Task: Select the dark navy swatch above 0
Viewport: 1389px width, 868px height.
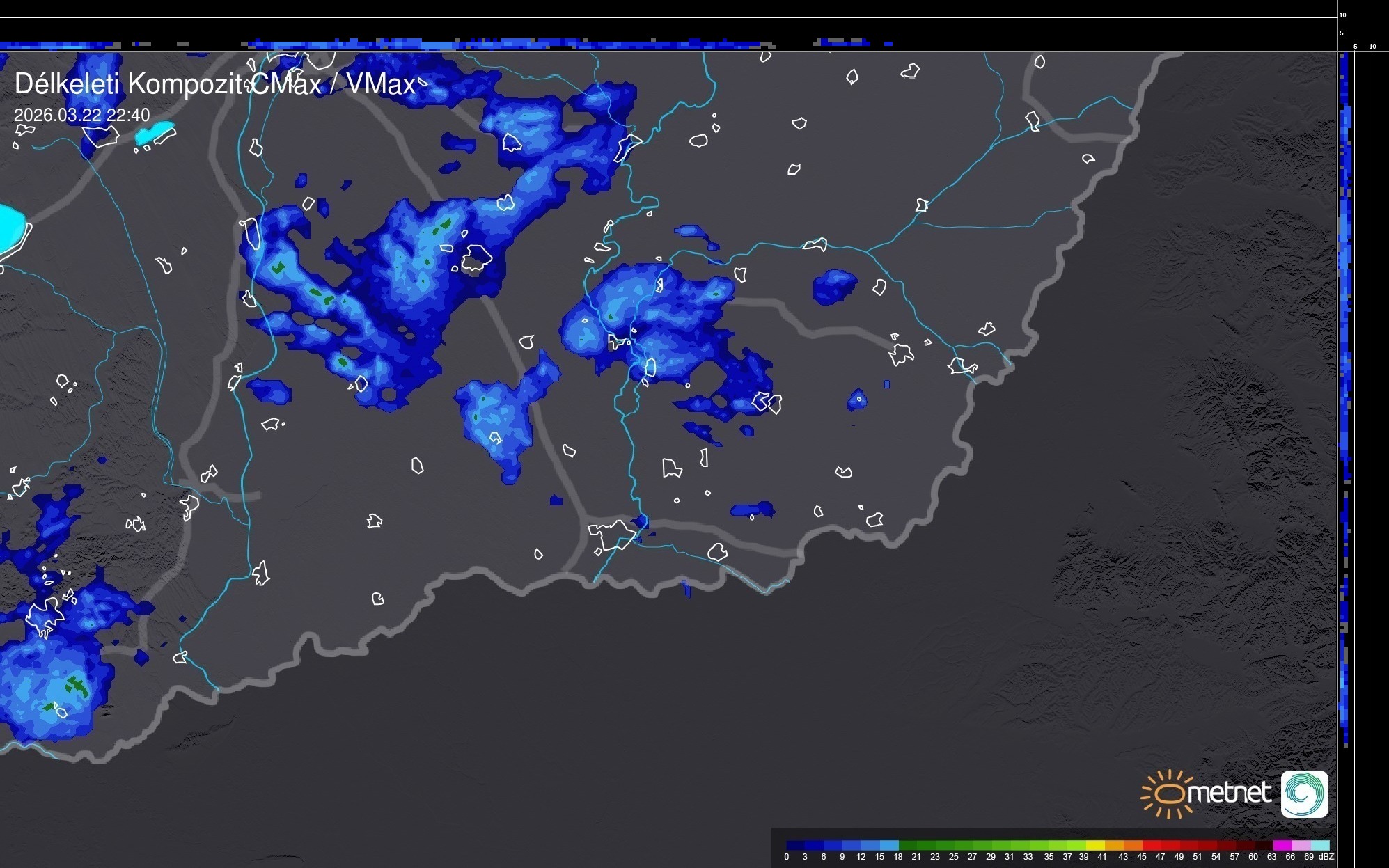Action: click(795, 845)
